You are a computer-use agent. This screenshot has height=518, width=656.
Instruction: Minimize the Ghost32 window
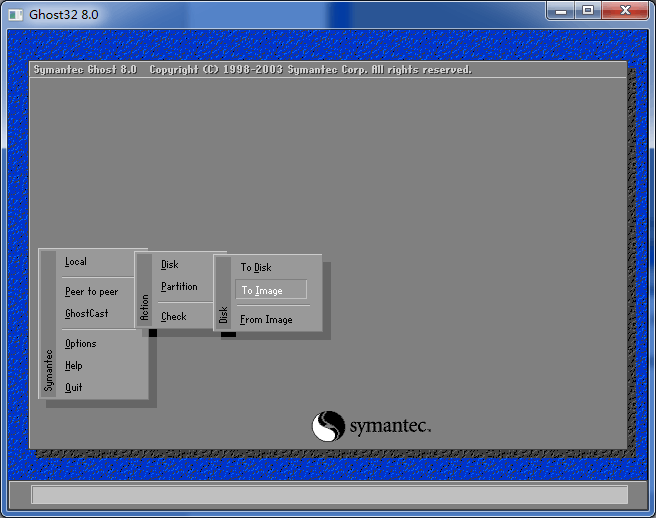[561, 10]
